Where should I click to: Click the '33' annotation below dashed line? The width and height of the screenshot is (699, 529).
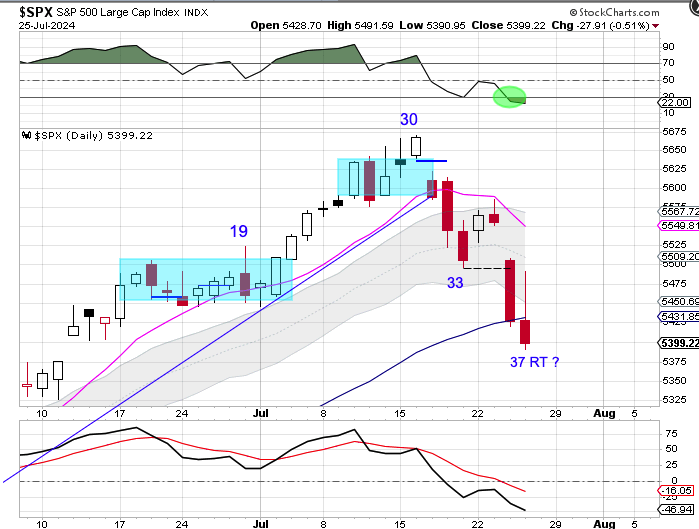click(x=455, y=283)
